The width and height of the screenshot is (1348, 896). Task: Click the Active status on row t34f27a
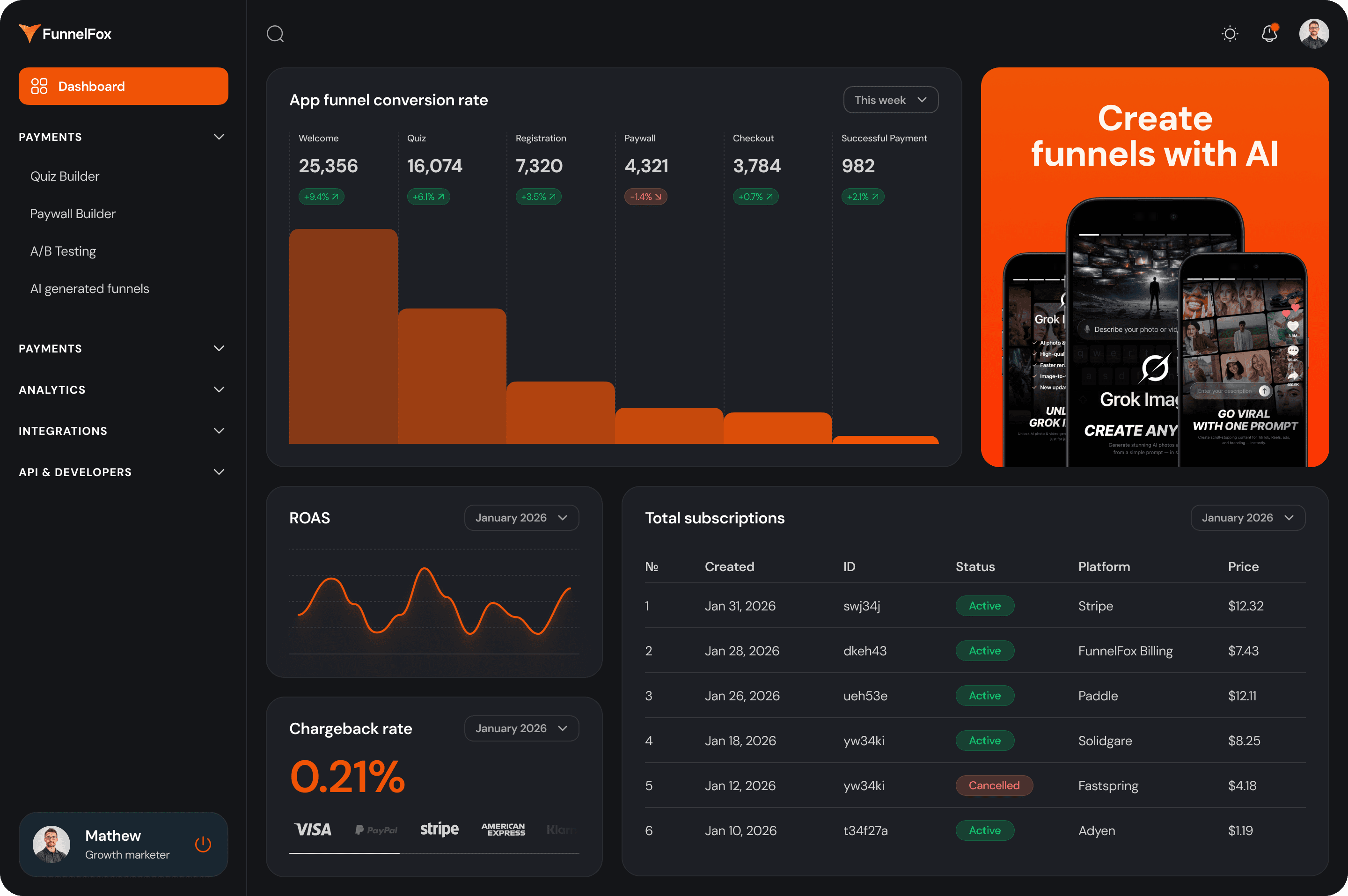[985, 830]
